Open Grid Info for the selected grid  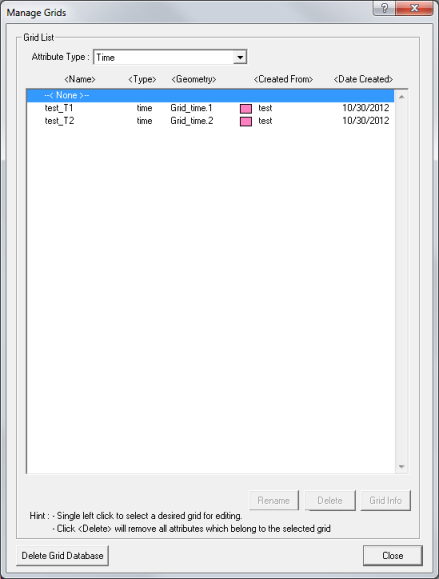pos(385,500)
